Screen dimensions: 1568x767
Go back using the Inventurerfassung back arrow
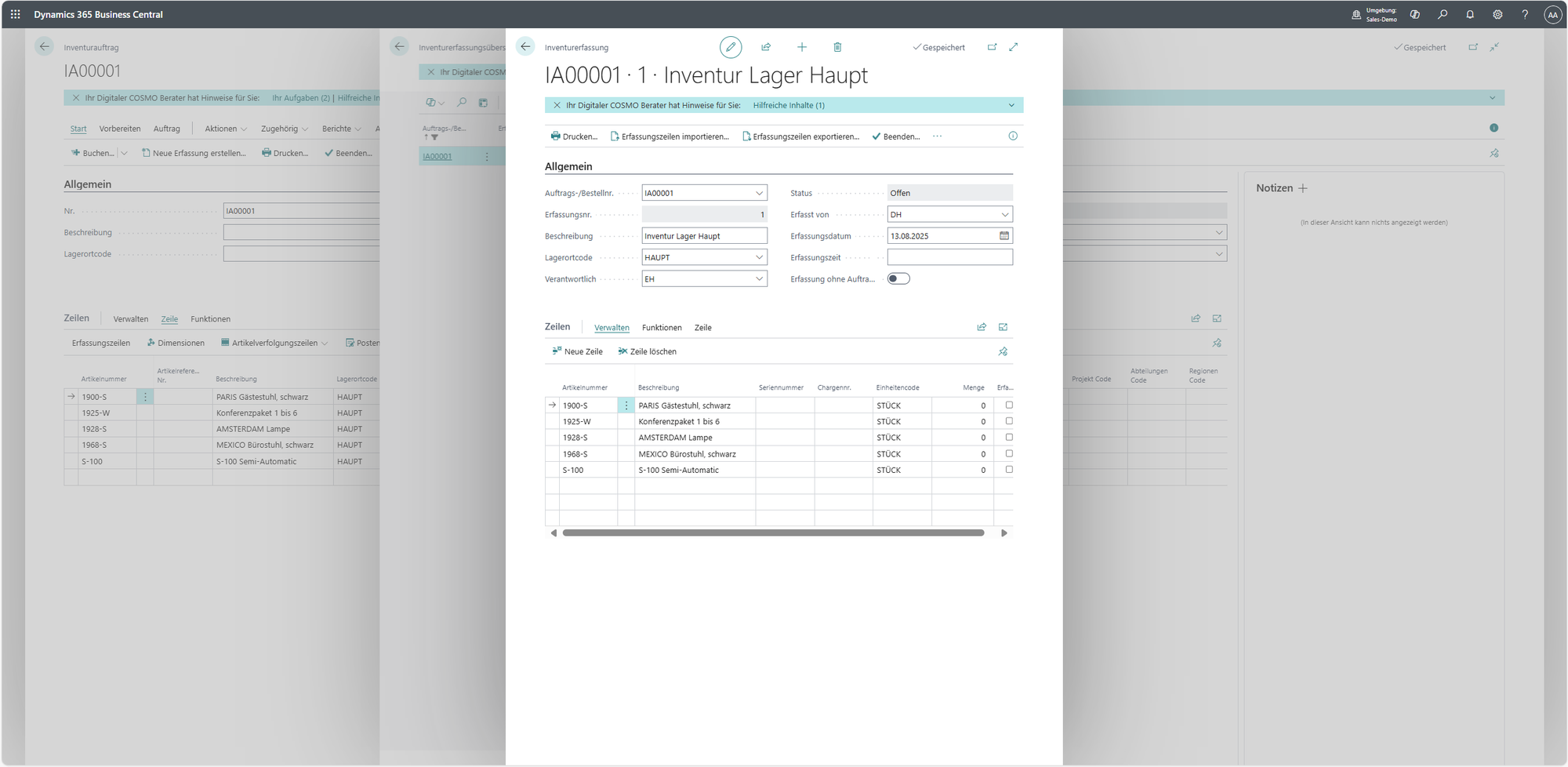coord(525,47)
